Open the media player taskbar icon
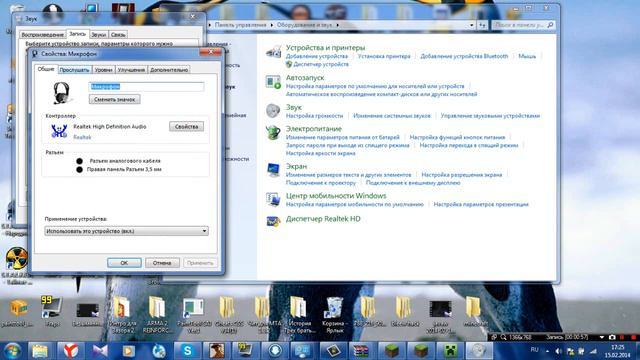This screenshot has height=360, width=640. click(x=129, y=351)
